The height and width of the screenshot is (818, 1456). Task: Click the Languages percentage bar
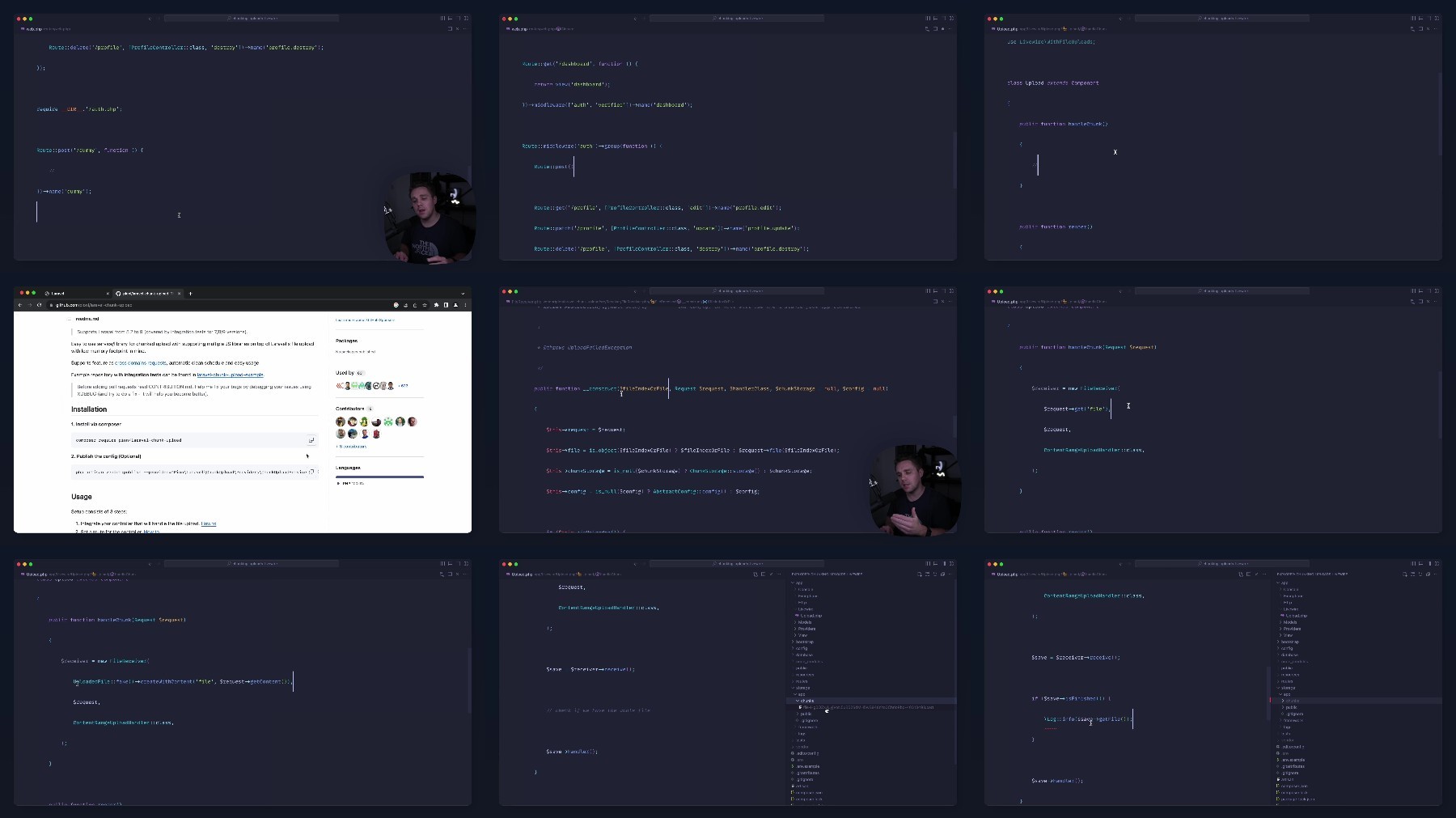[x=379, y=477]
